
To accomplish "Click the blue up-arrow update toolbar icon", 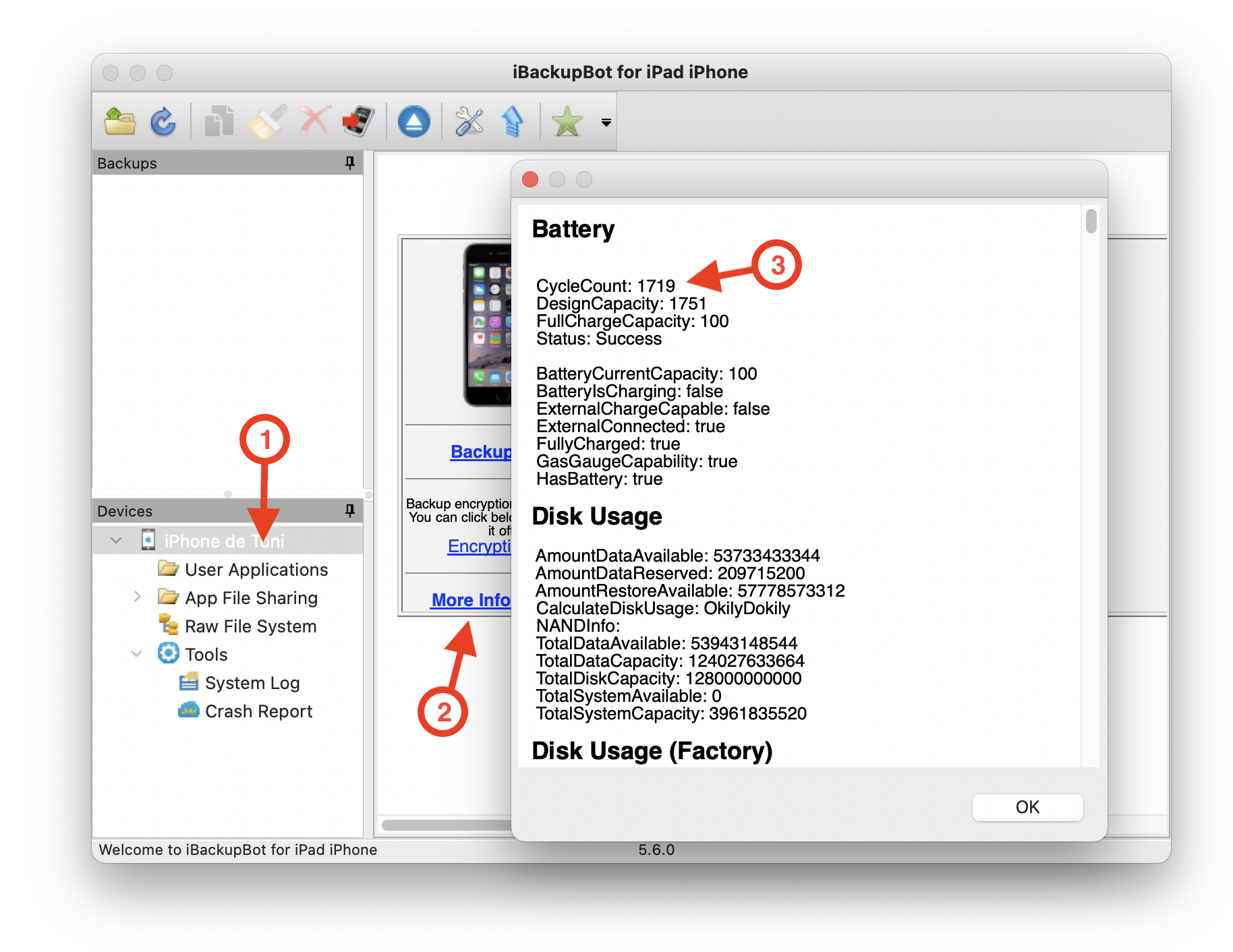I will [513, 122].
